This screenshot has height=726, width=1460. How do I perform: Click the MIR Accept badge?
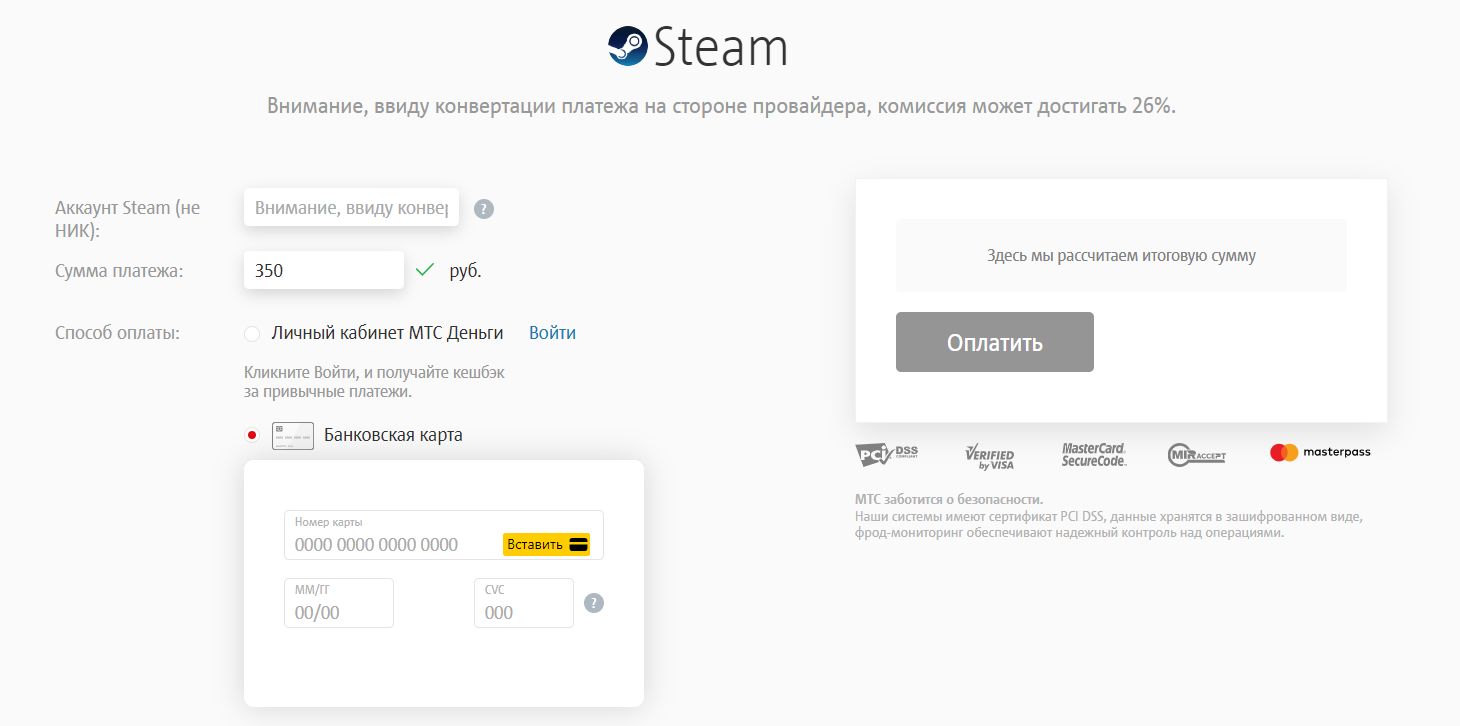pyautogui.click(x=1196, y=454)
